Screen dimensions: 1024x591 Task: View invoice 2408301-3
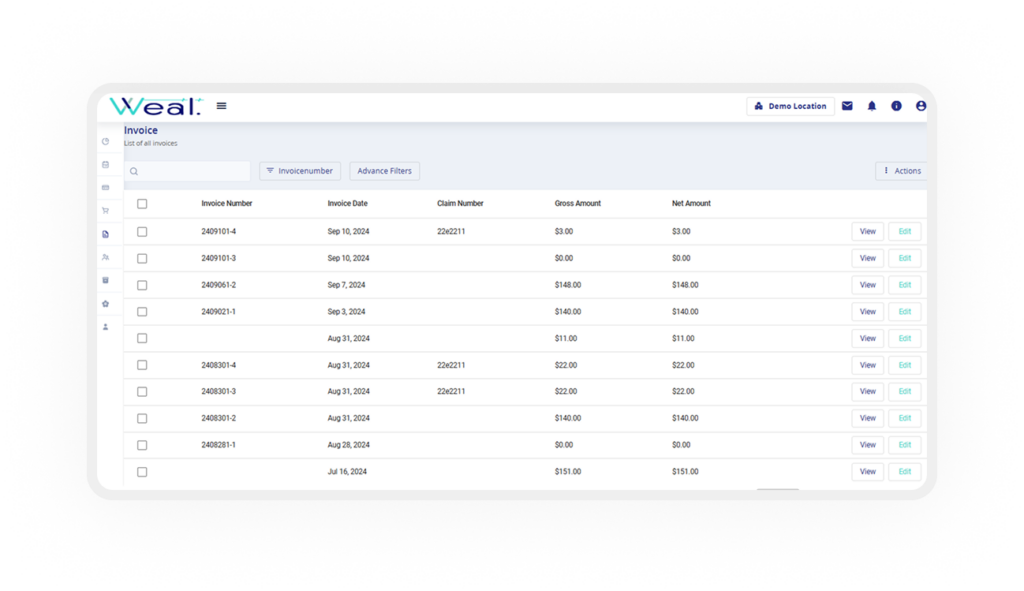pos(867,392)
